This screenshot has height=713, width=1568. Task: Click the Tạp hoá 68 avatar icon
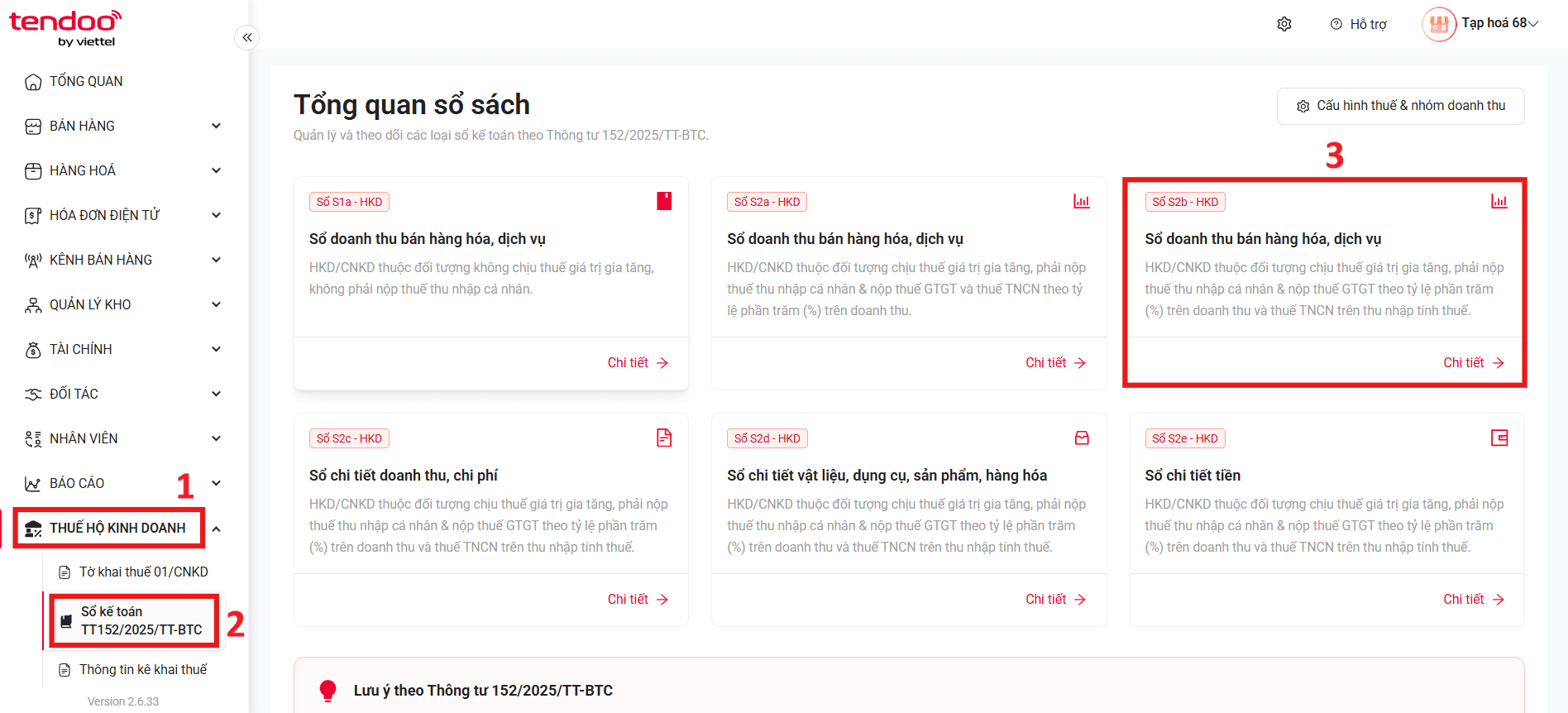tap(1439, 24)
